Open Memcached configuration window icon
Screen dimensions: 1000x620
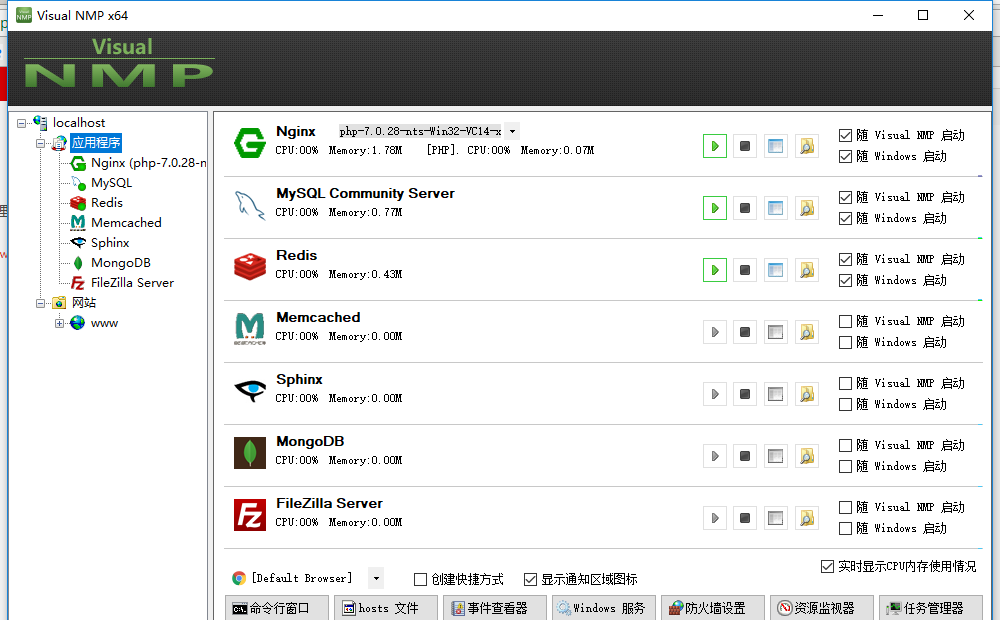(776, 332)
